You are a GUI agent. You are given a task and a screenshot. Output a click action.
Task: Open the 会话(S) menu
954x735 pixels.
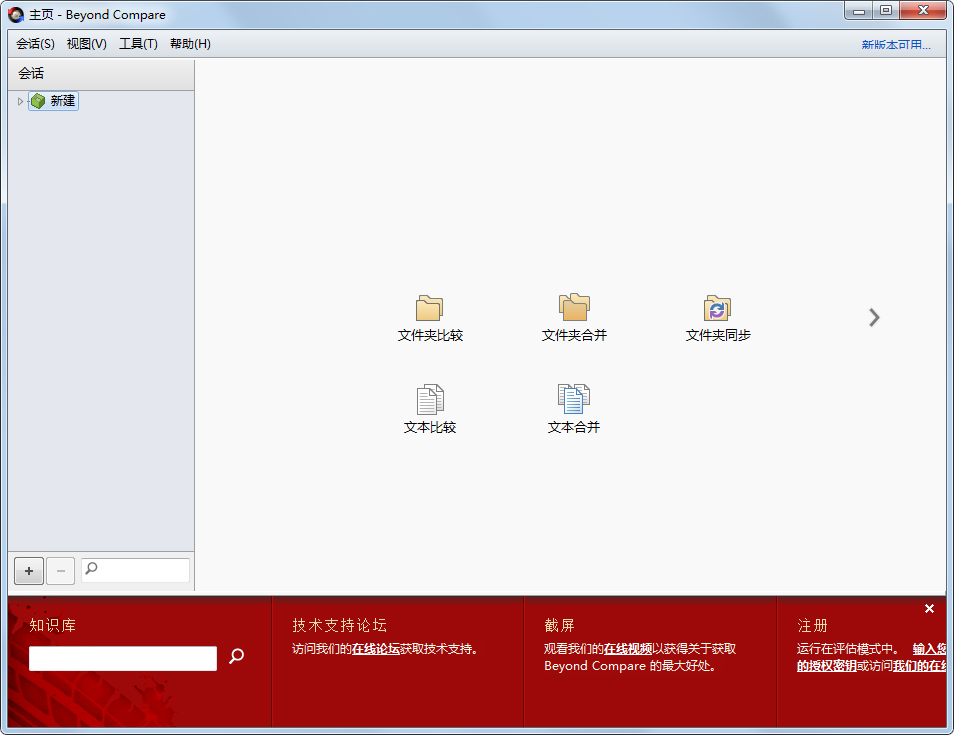click(x=35, y=43)
